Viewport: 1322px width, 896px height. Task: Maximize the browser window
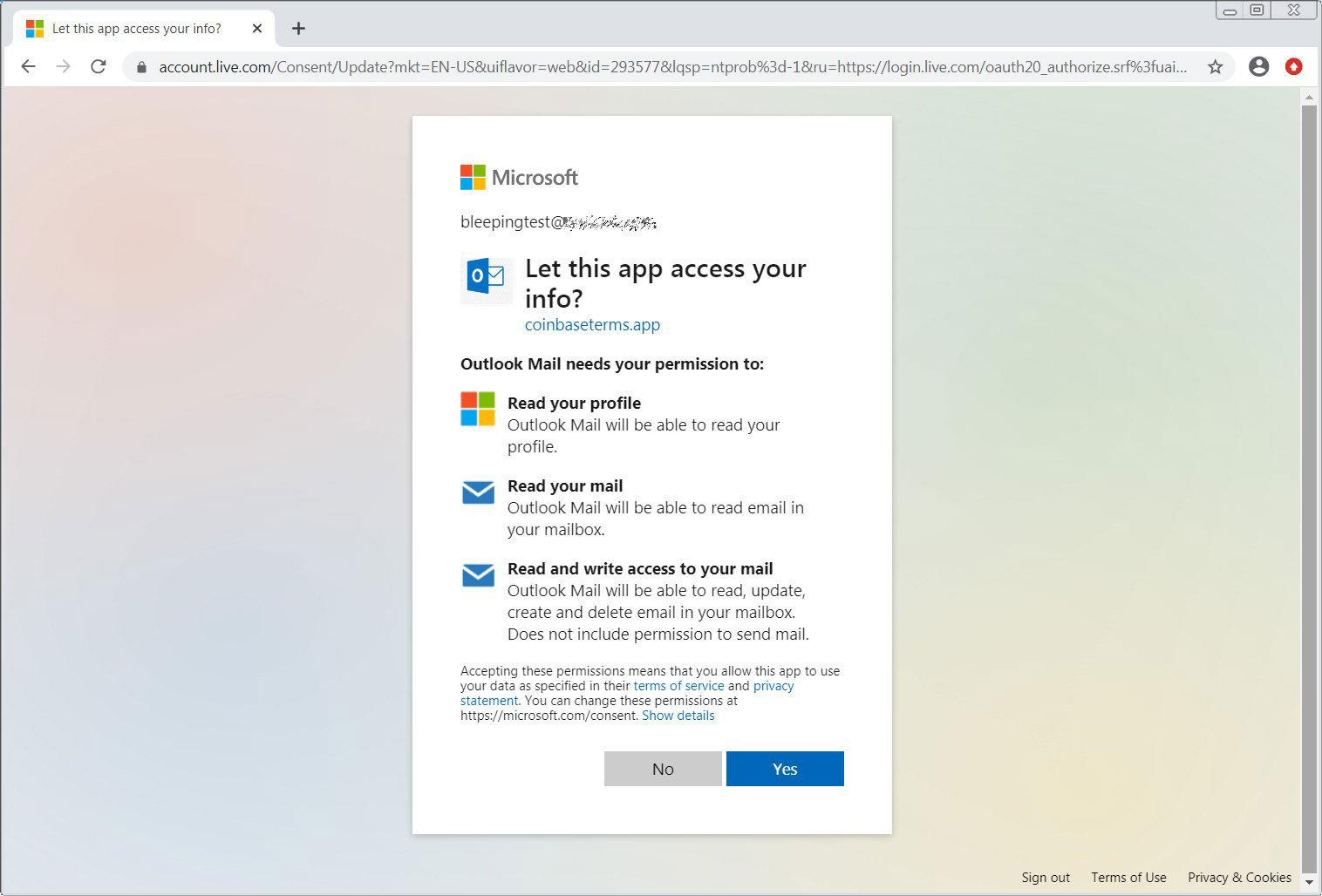[x=1257, y=10]
